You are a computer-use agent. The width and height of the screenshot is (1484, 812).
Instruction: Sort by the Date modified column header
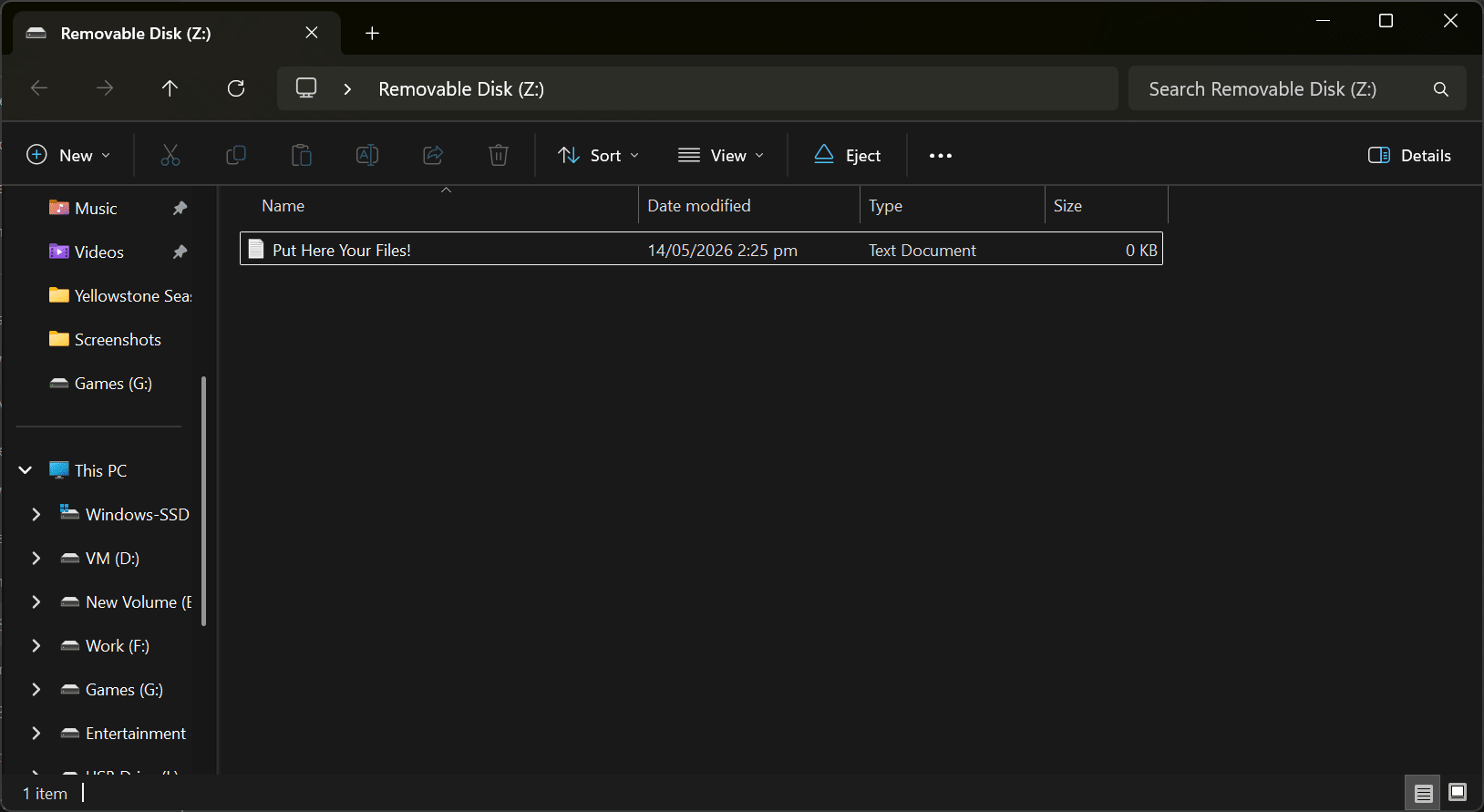pyautogui.click(x=699, y=206)
